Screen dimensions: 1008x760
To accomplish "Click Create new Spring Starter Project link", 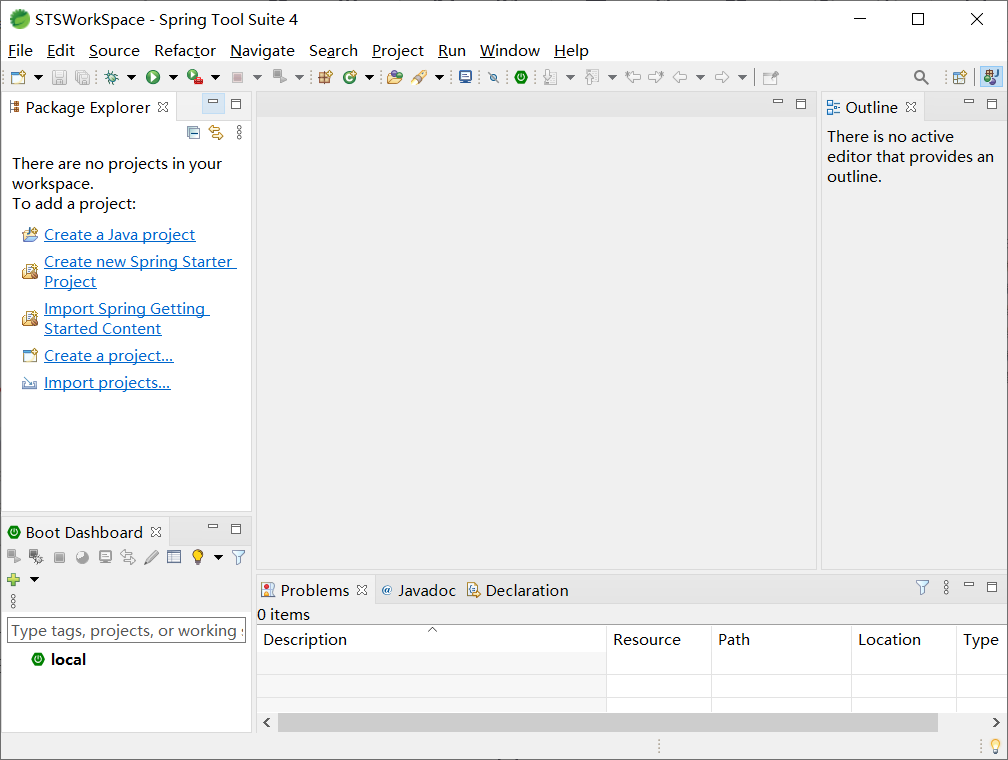I will coord(140,271).
